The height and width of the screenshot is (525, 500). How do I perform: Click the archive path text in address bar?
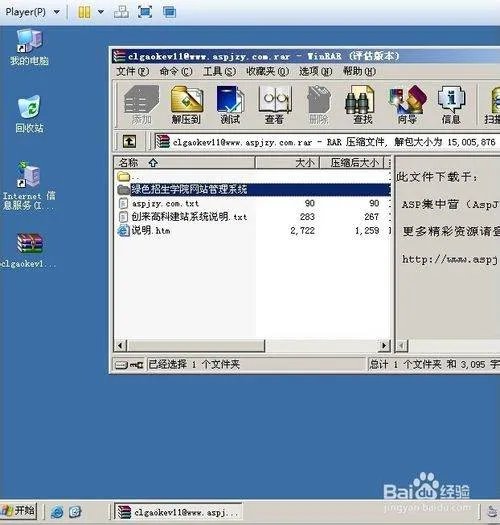pyautogui.click(x=334, y=142)
